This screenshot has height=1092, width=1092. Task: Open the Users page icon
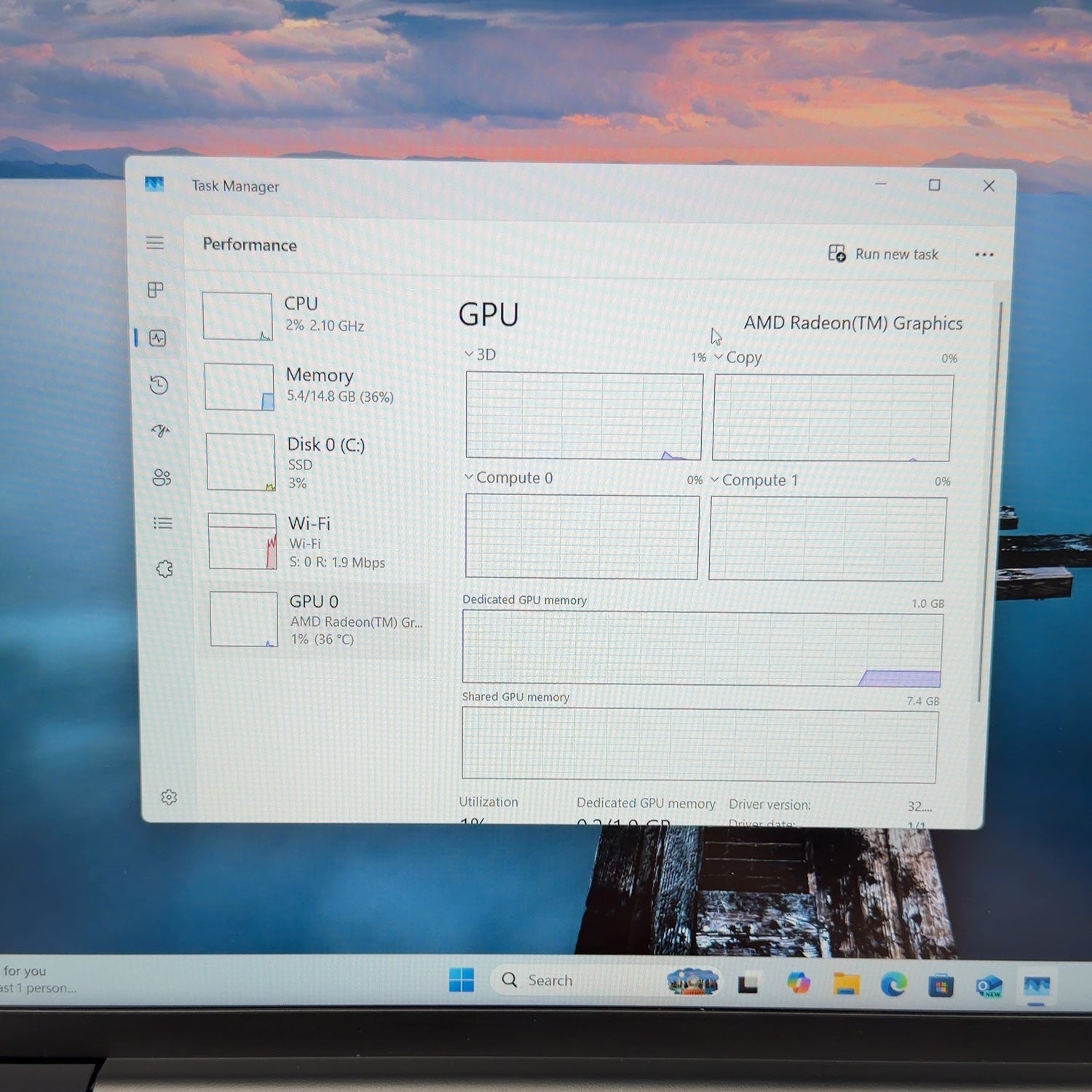click(x=162, y=478)
